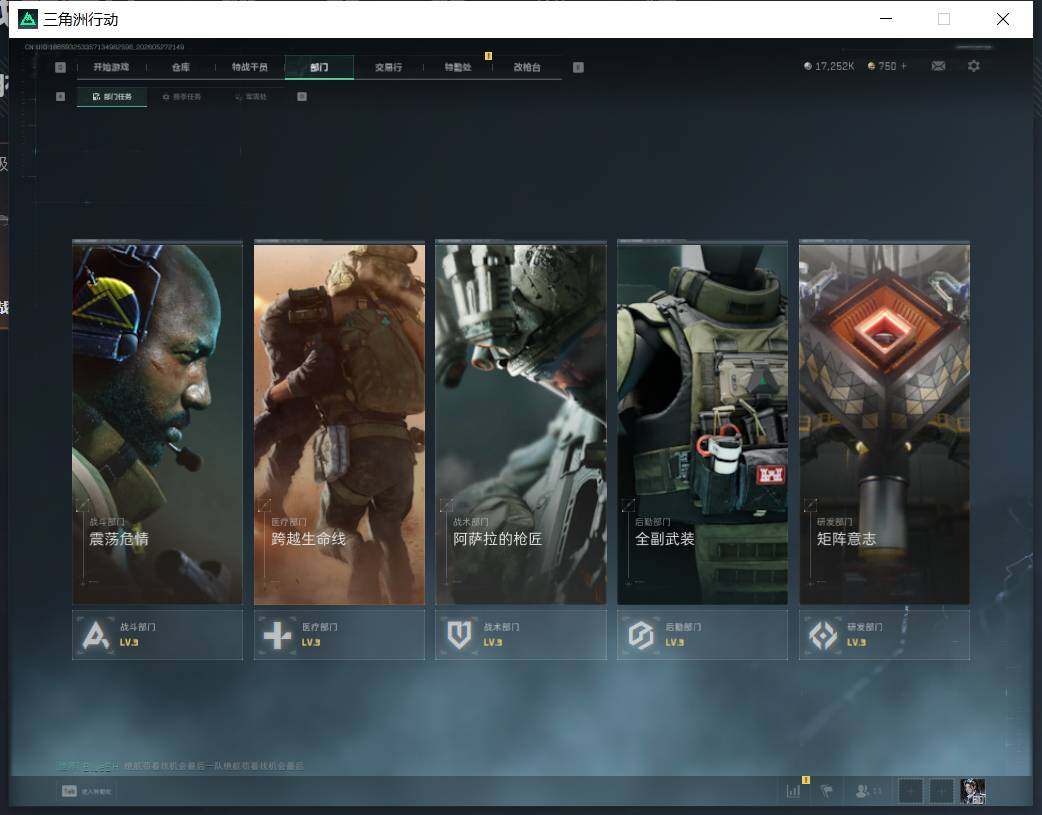Click the right key icon after sub-tabs
Screen dimensions: 1042x815
click(302, 96)
